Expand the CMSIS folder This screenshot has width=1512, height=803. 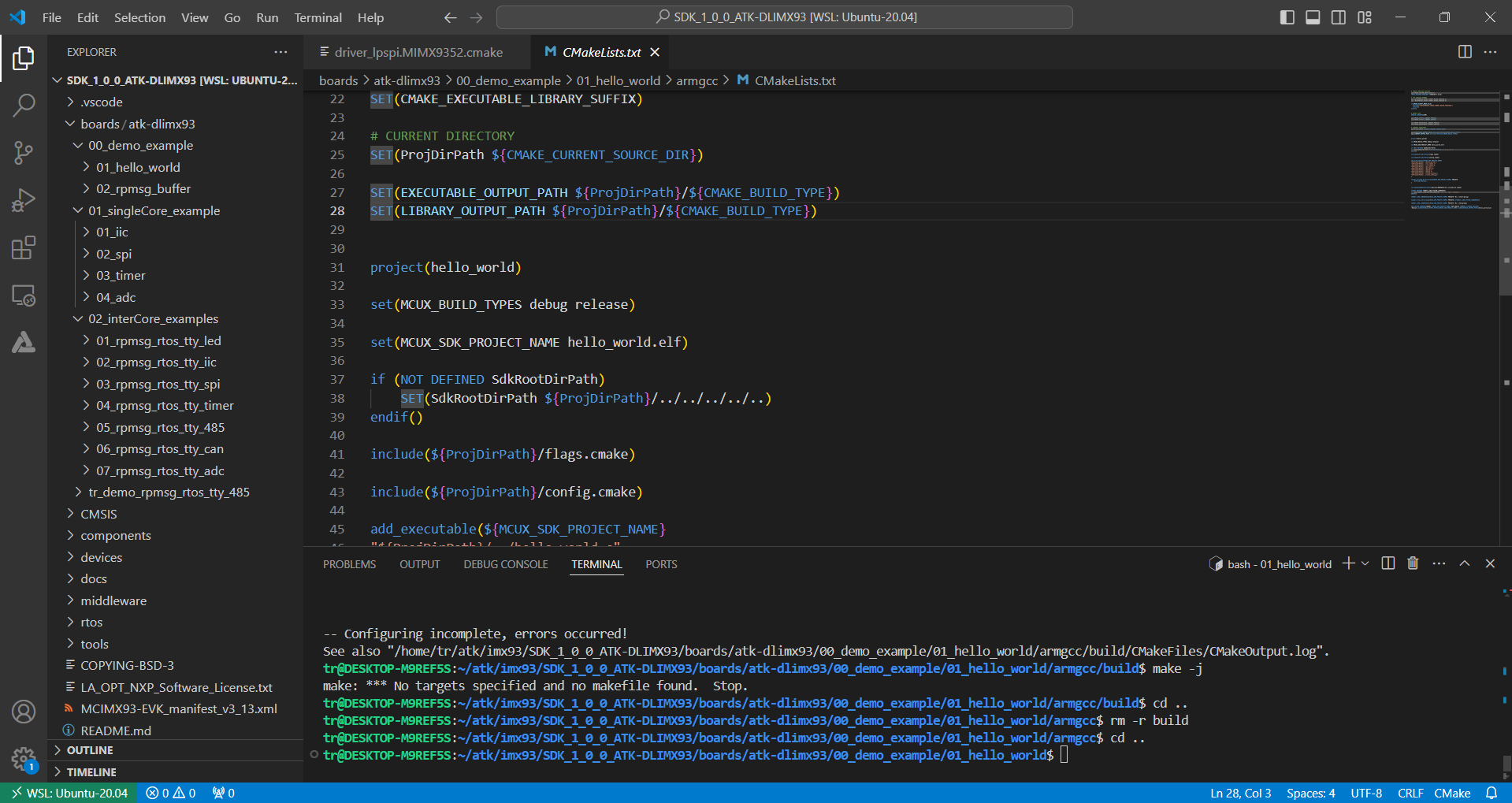coord(175,514)
